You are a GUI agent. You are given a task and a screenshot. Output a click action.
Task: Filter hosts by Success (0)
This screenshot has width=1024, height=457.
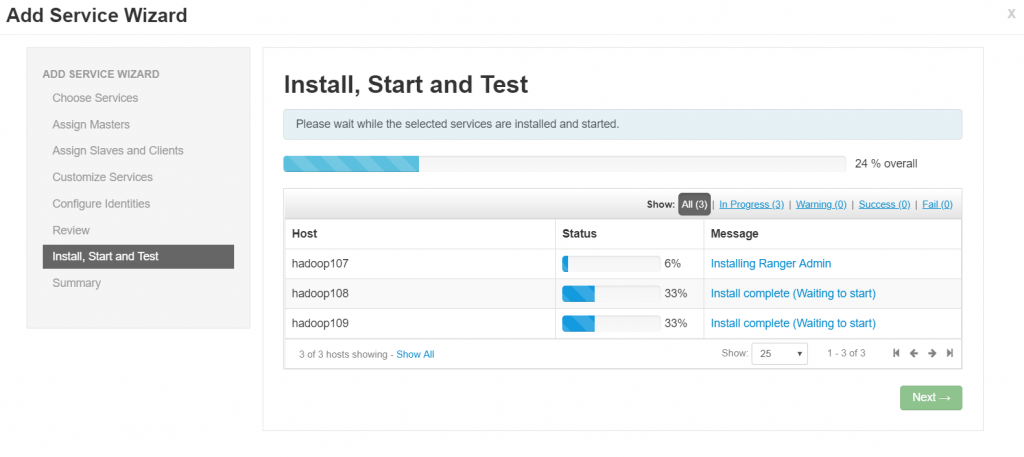coord(884,204)
